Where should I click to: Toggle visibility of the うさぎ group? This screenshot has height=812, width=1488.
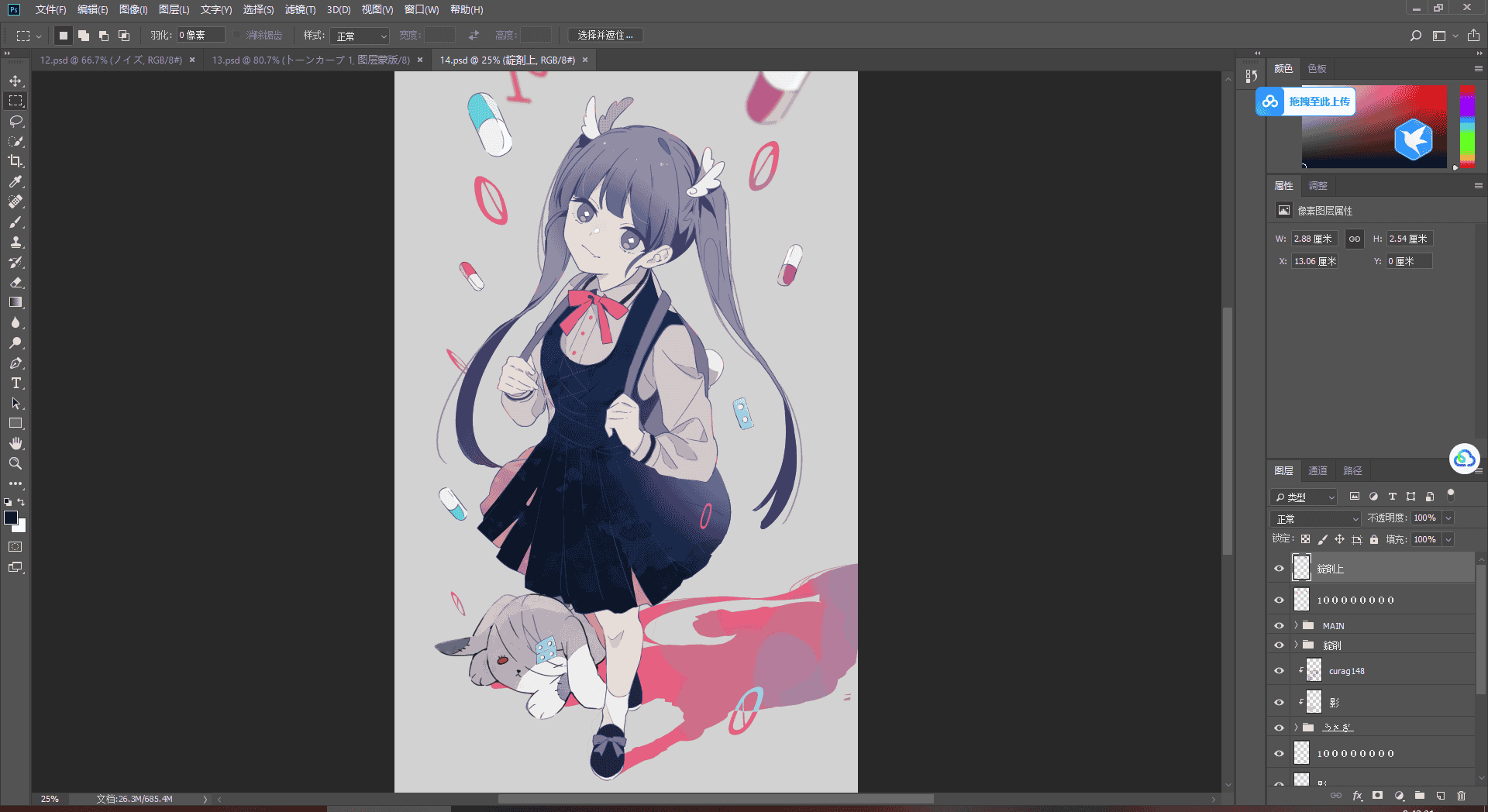[x=1280, y=728]
